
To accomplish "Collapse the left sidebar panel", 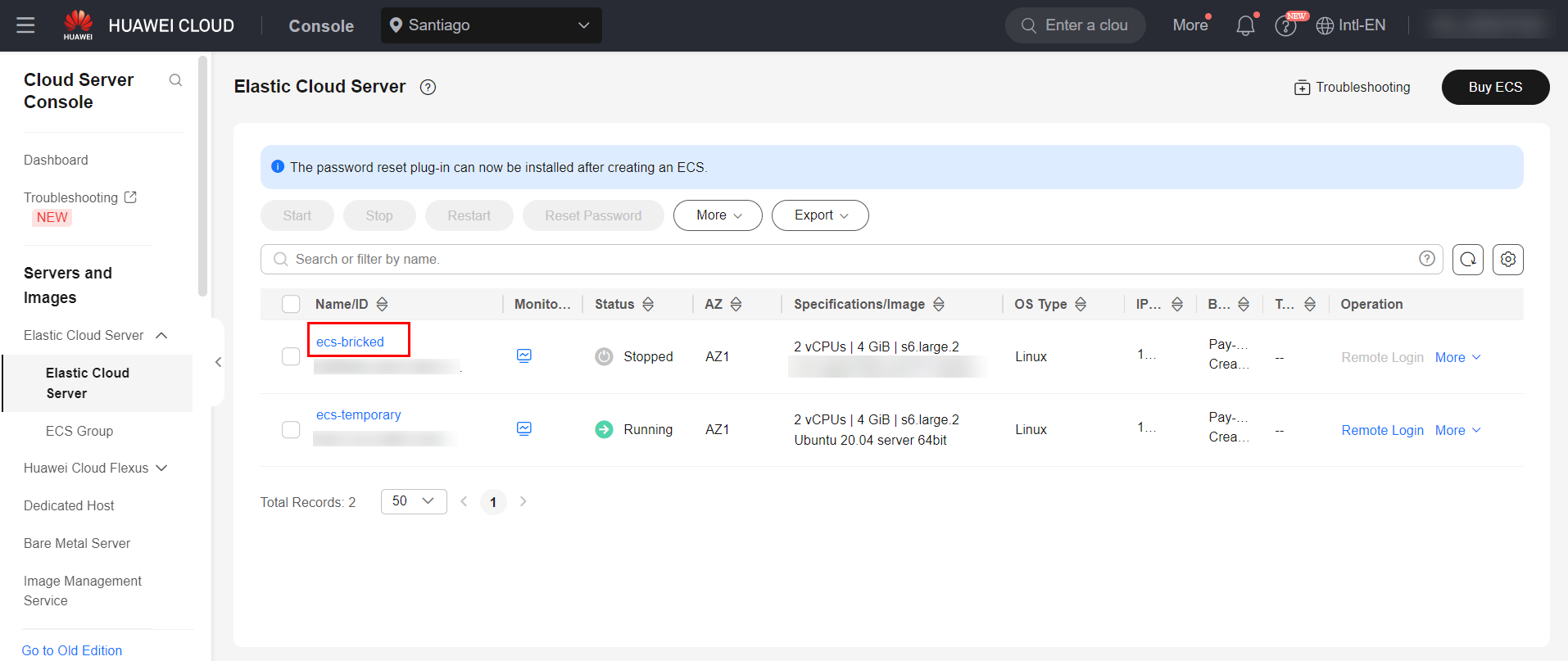I will [218, 362].
